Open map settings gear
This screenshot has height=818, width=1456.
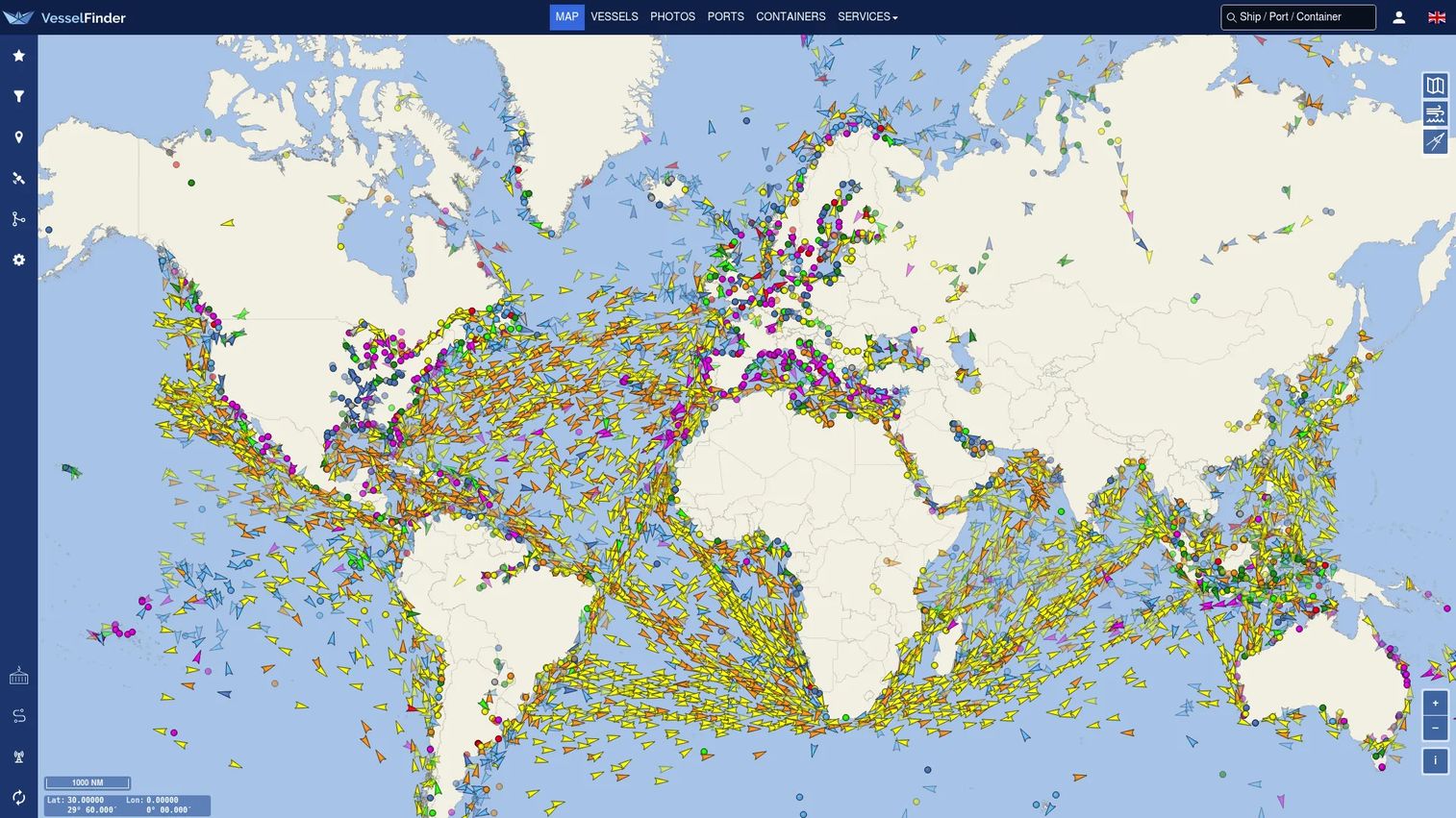pyautogui.click(x=18, y=260)
